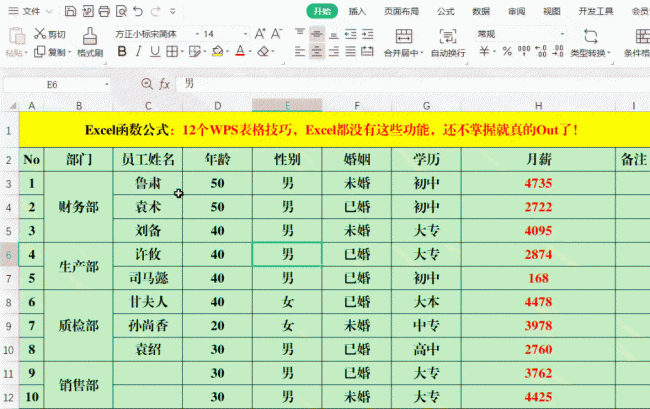Expand the Name Box dropdown arrow
Viewport: 650px width, 409px height.
click(107, 85)
